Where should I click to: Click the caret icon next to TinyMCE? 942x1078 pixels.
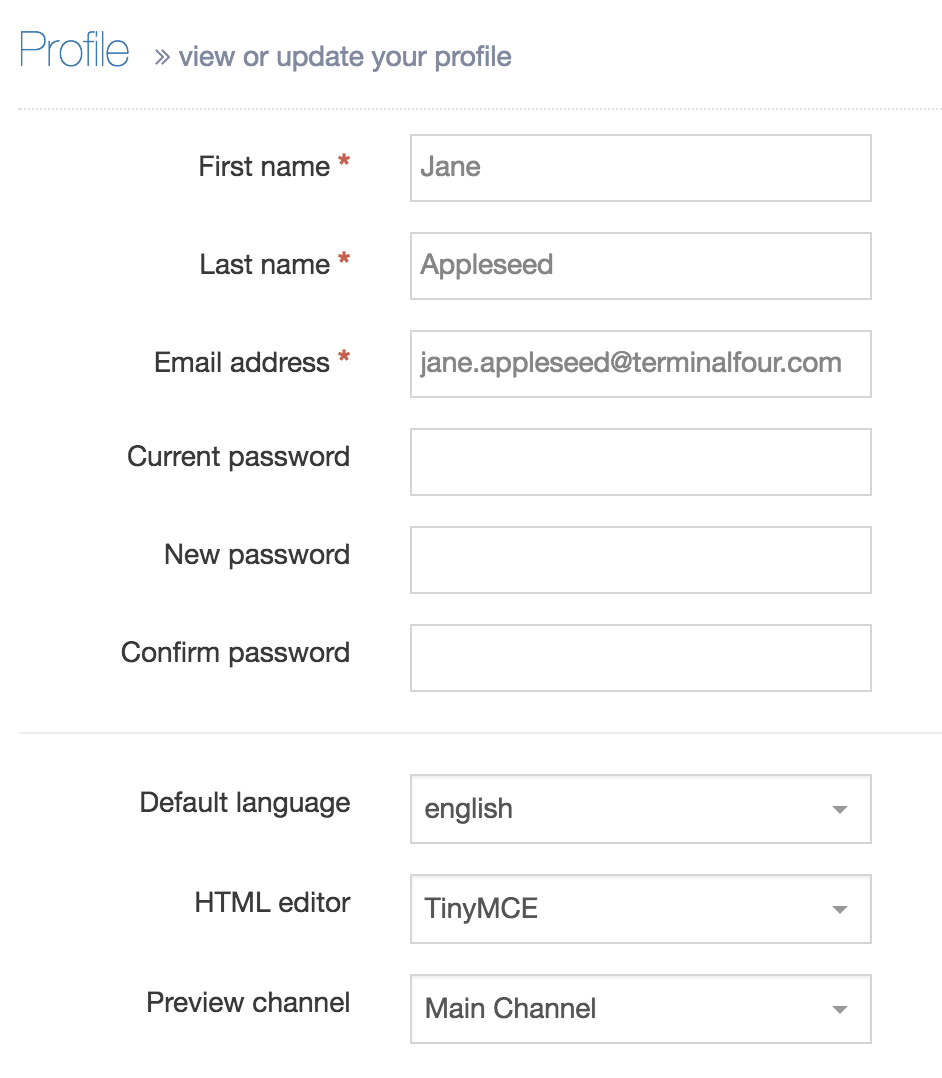[840, 909]
